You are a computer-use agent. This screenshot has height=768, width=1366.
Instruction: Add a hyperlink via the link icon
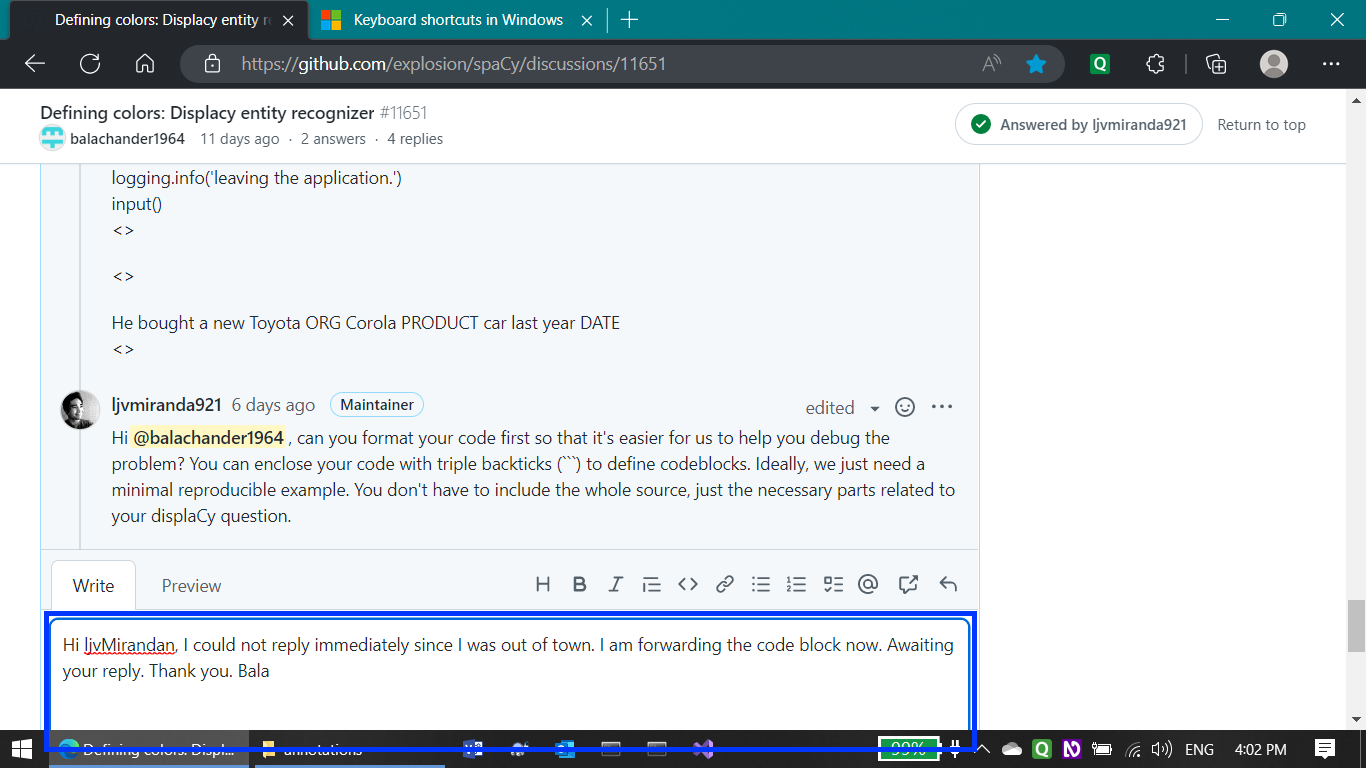[x=725, y=585]
